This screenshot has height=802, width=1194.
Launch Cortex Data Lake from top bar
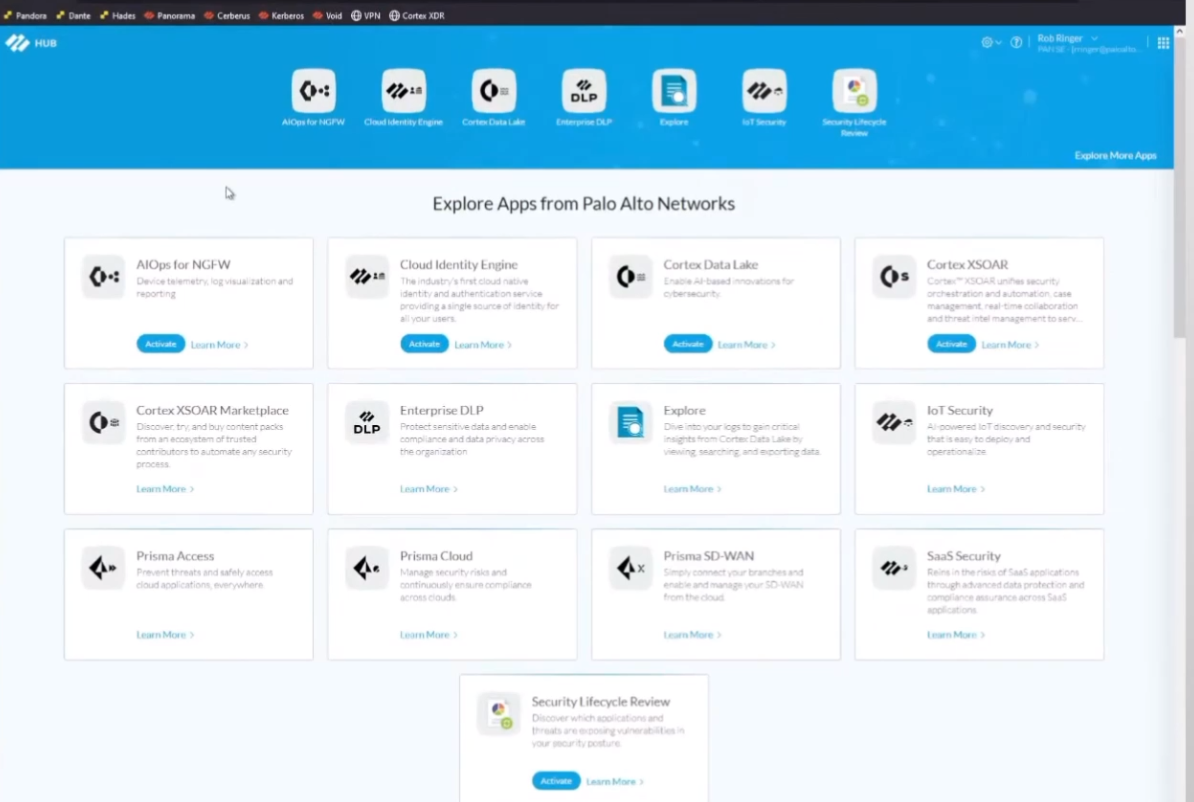(x=493, y=91)
